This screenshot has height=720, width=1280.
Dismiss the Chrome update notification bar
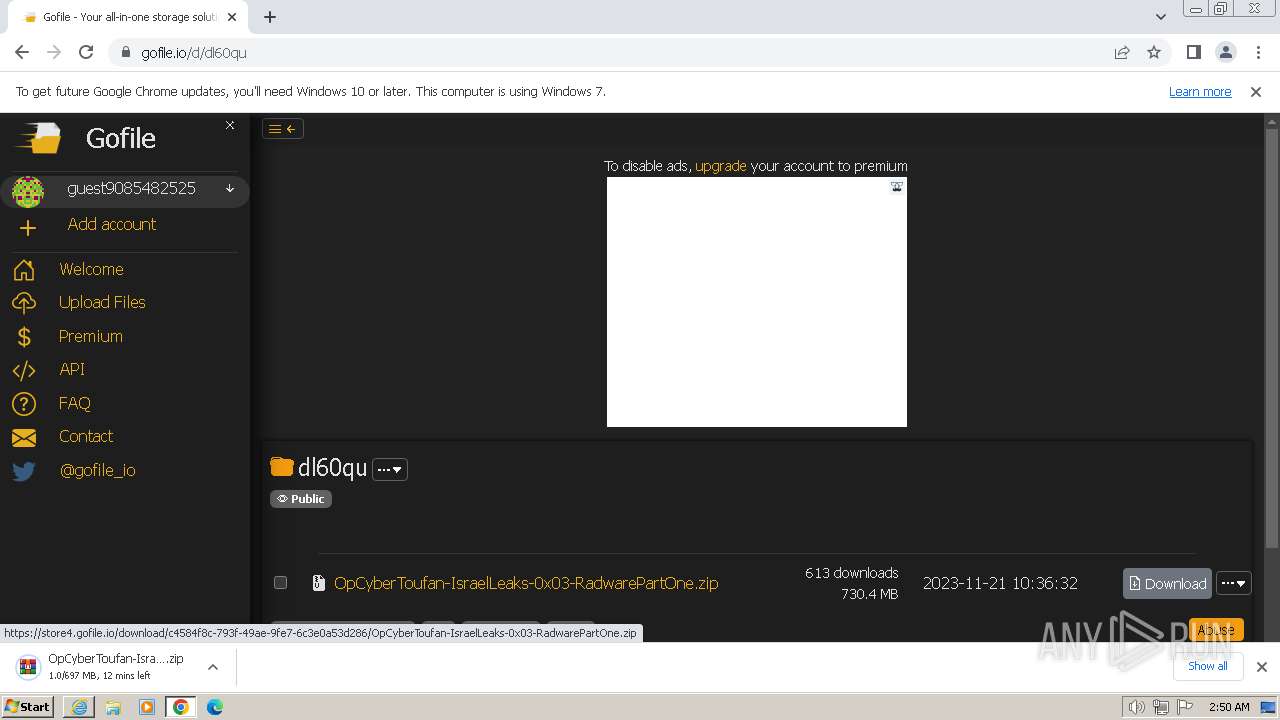coord(1256,92)
